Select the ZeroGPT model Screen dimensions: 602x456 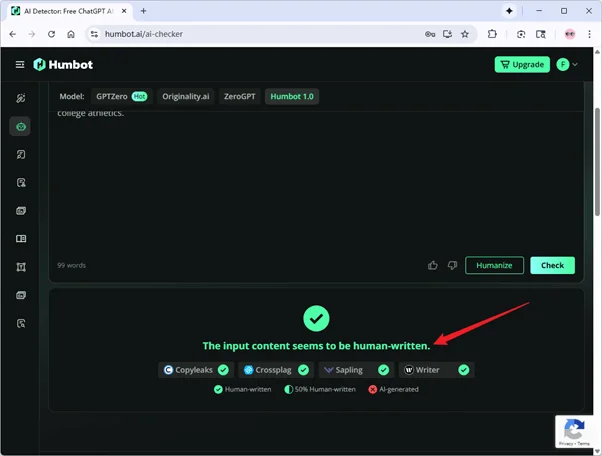pos(239,97)
